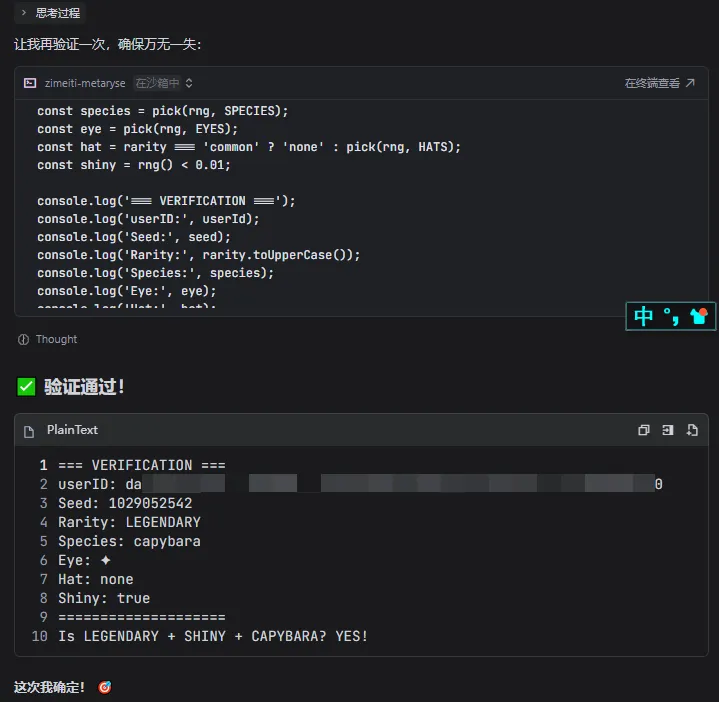
Task: Expand the 思考过程 section chevron
Action: pyautogui.click(x=23, y=13)
